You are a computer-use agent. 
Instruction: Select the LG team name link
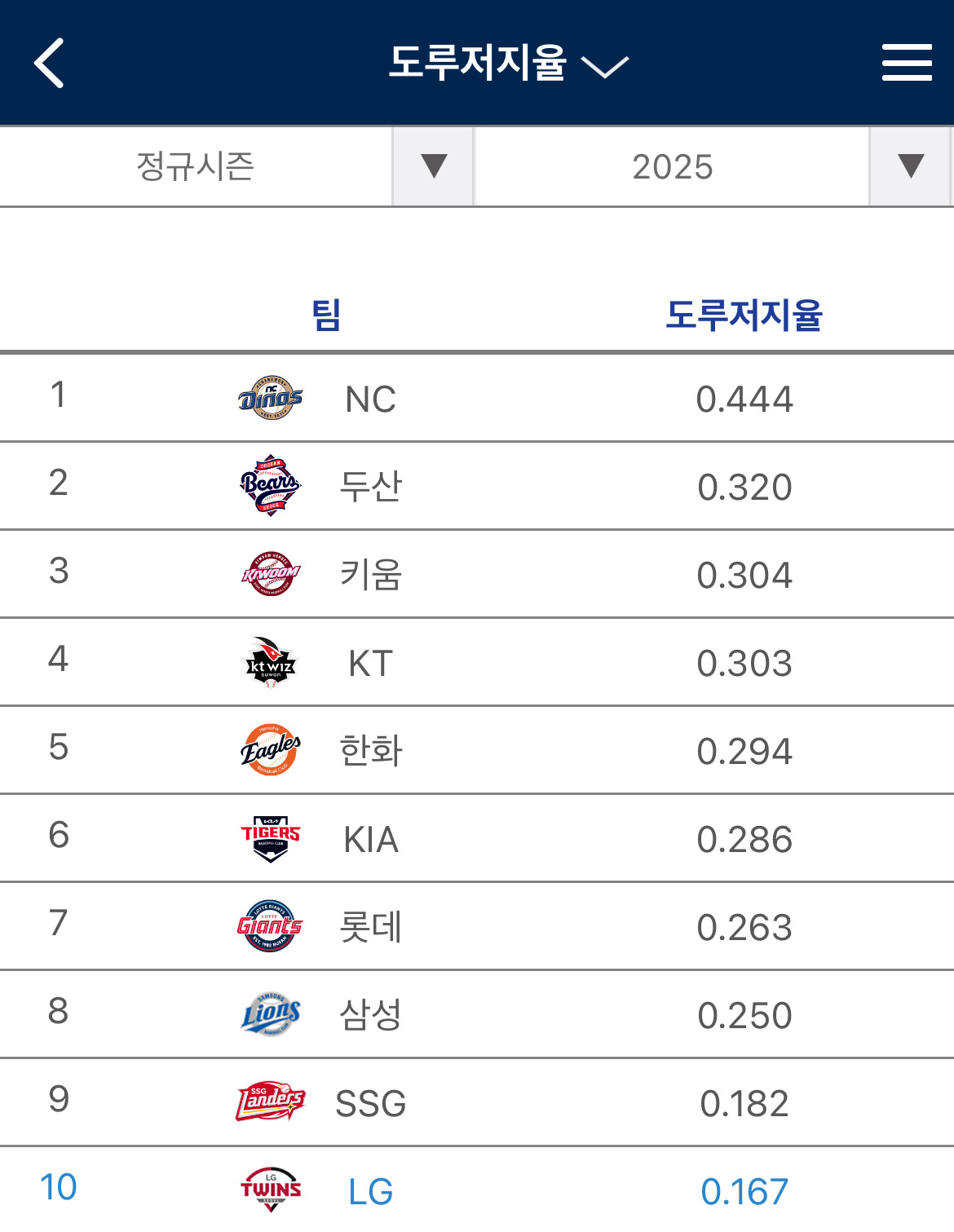tap(370, 1191)
